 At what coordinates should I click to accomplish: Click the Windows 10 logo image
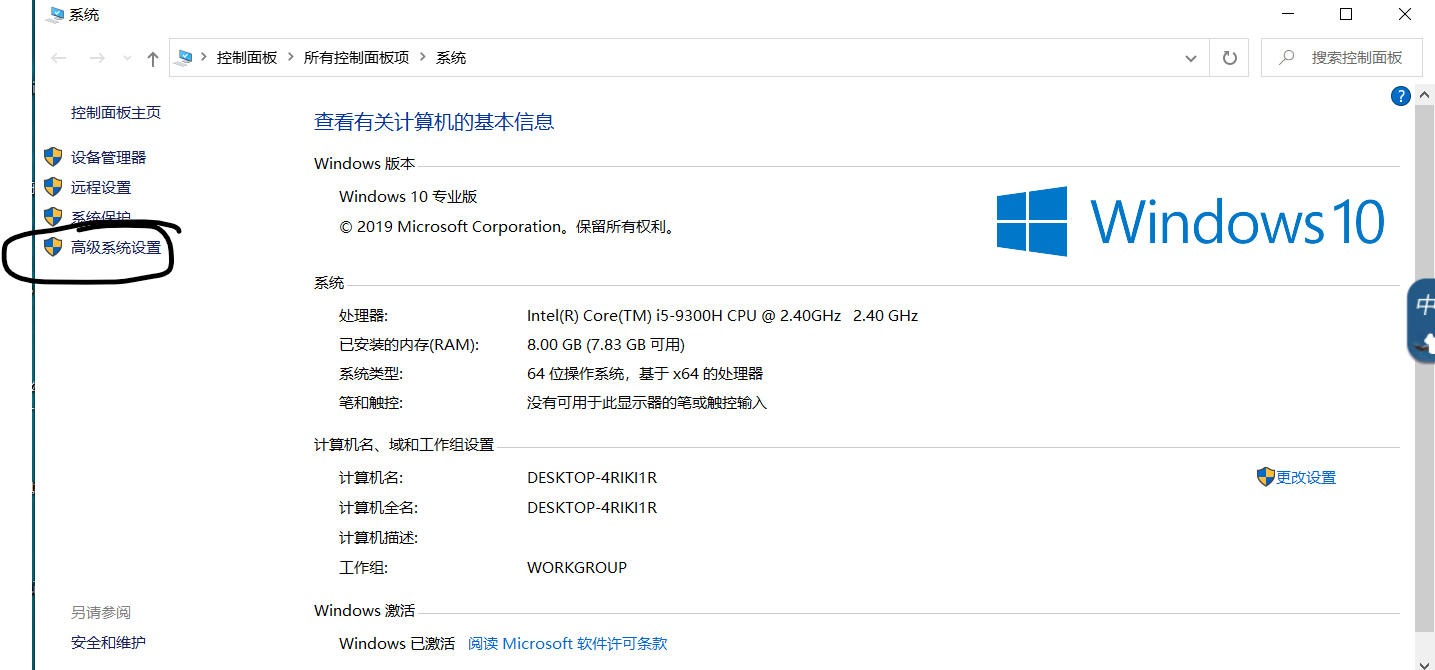[1190, 221]
